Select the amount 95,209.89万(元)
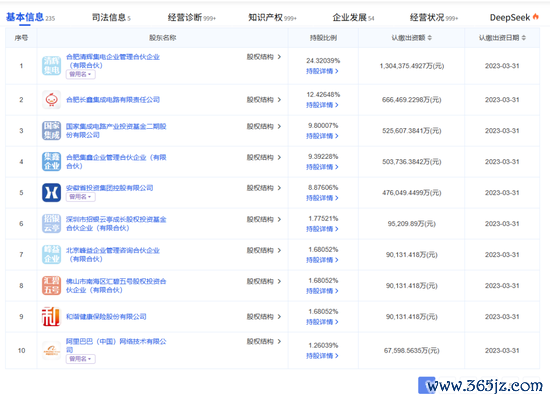Image resolution: width=550 pixels, height=401 pixels. (x=412, y=223)
